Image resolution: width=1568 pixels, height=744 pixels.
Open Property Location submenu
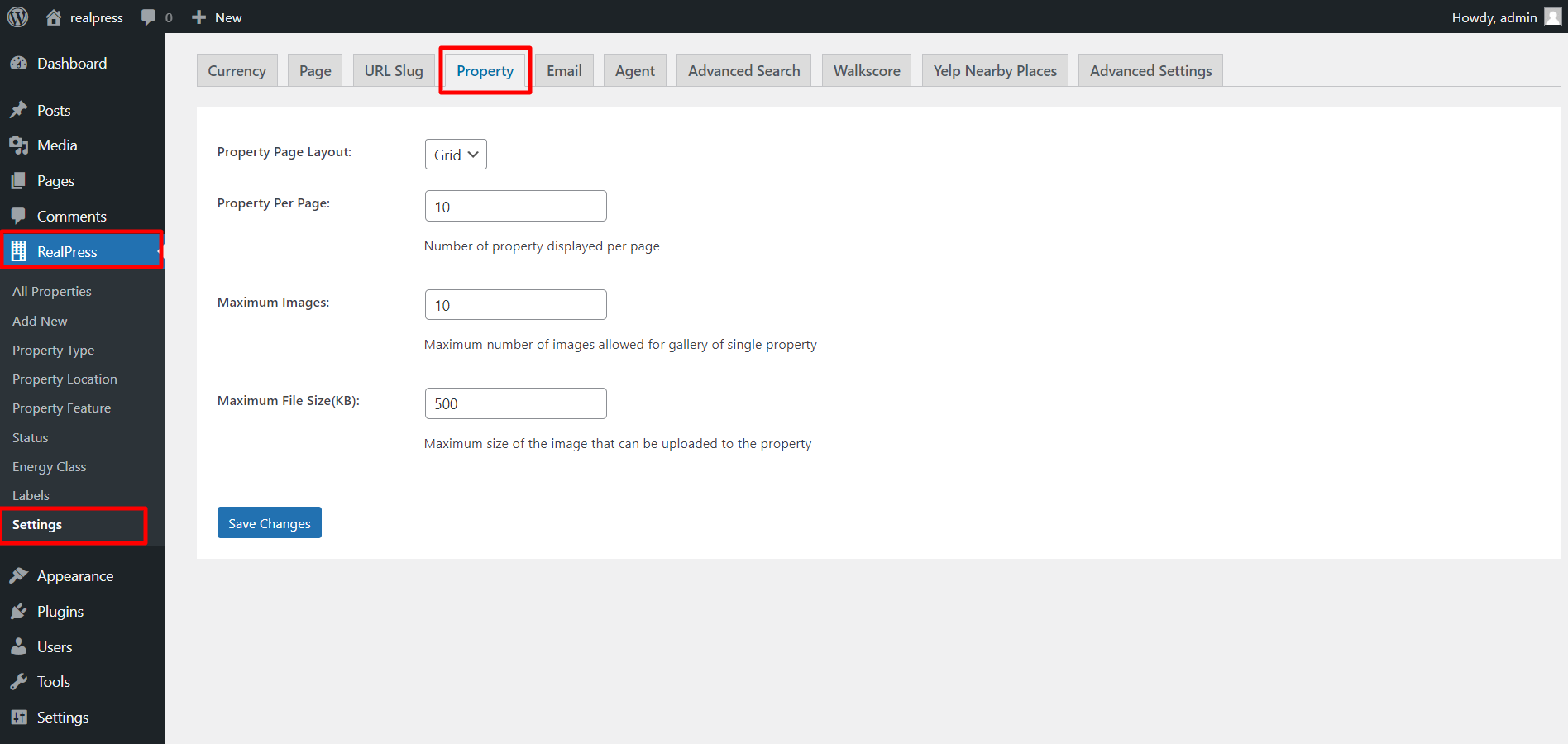[65, 379]
